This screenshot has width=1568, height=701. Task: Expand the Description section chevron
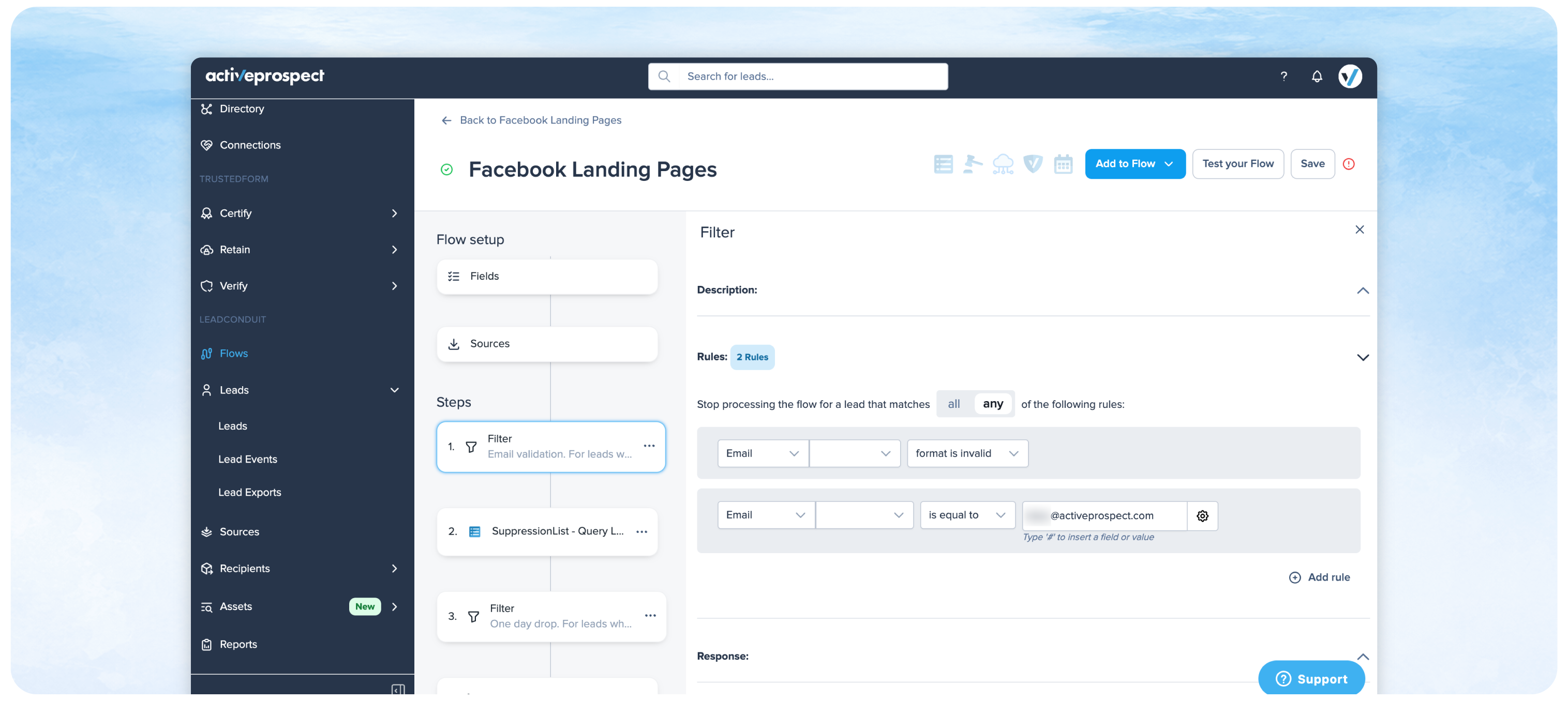(1362, 290)
